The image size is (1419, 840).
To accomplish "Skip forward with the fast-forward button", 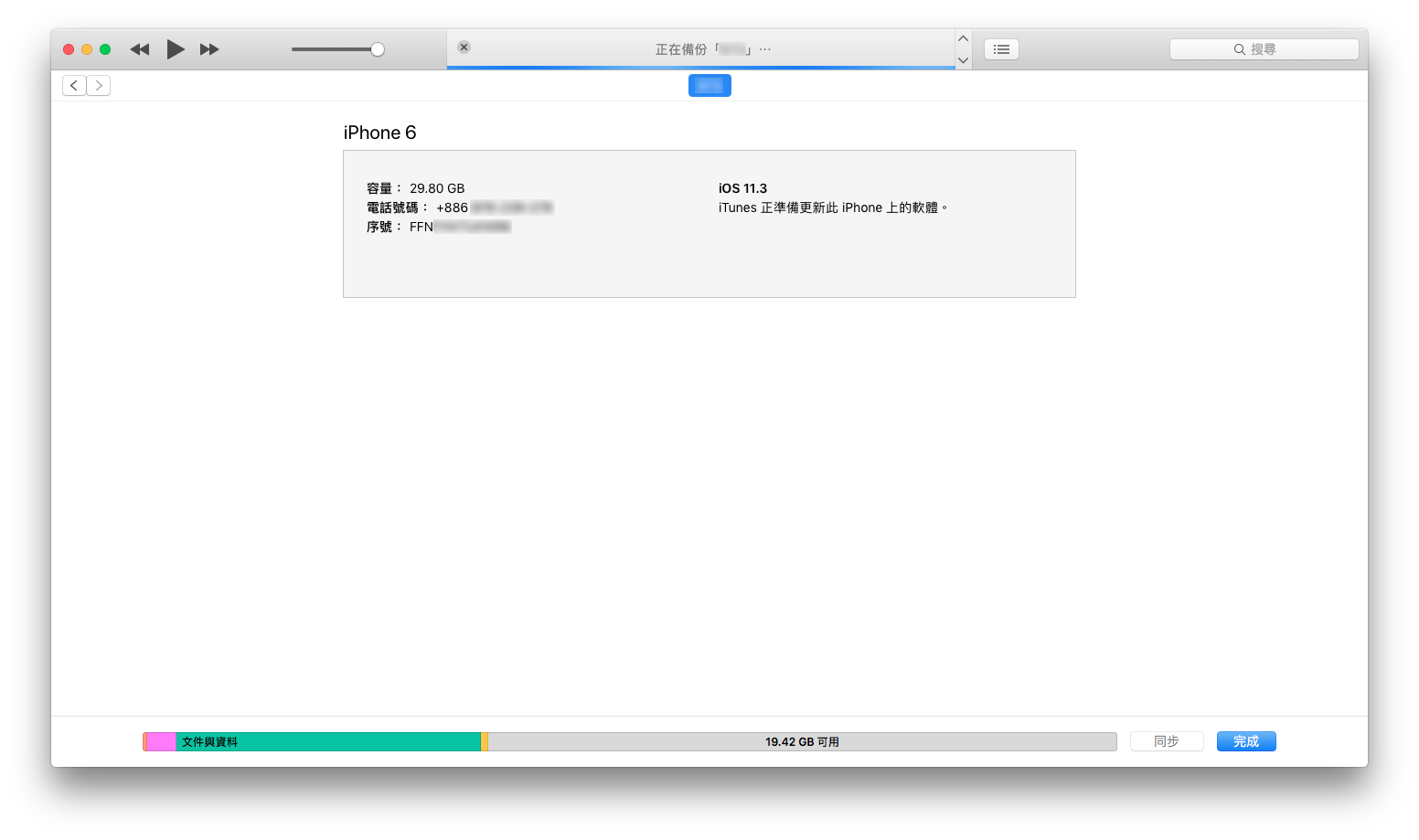I will (209, 49).
